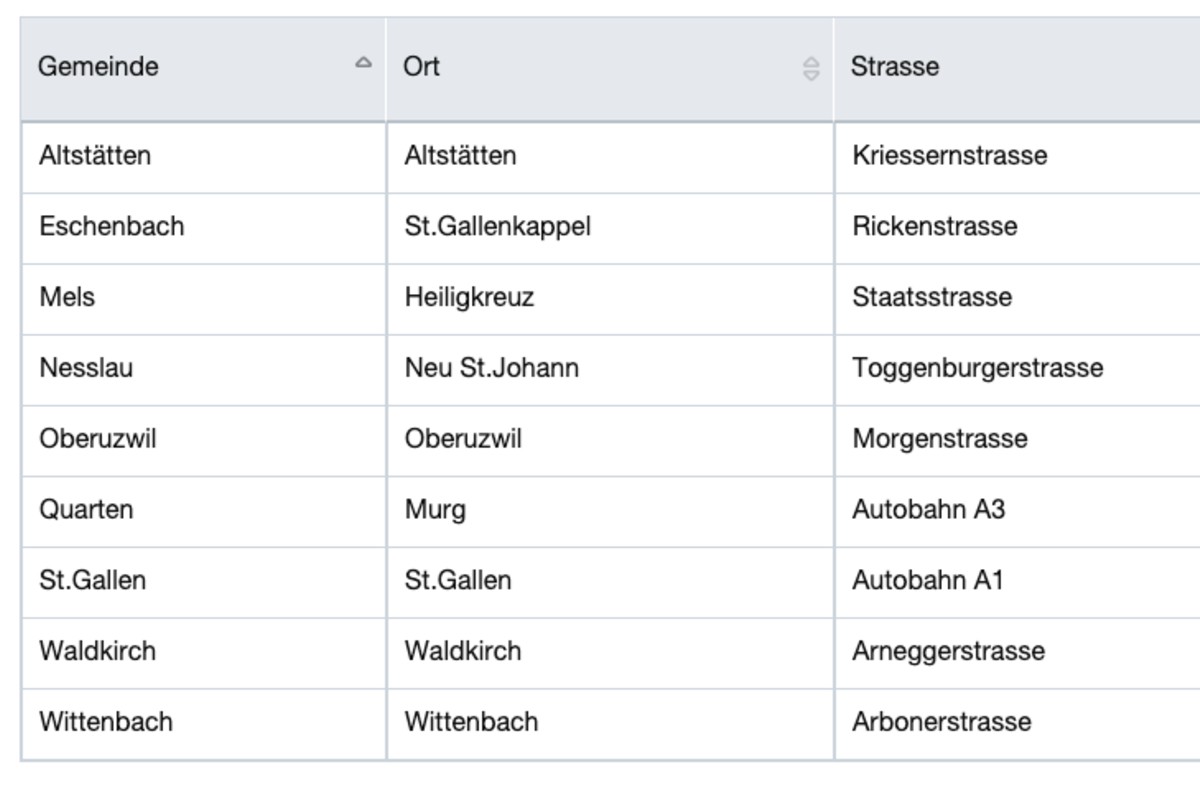Select the Strasse column header

(x=893, y=67)
